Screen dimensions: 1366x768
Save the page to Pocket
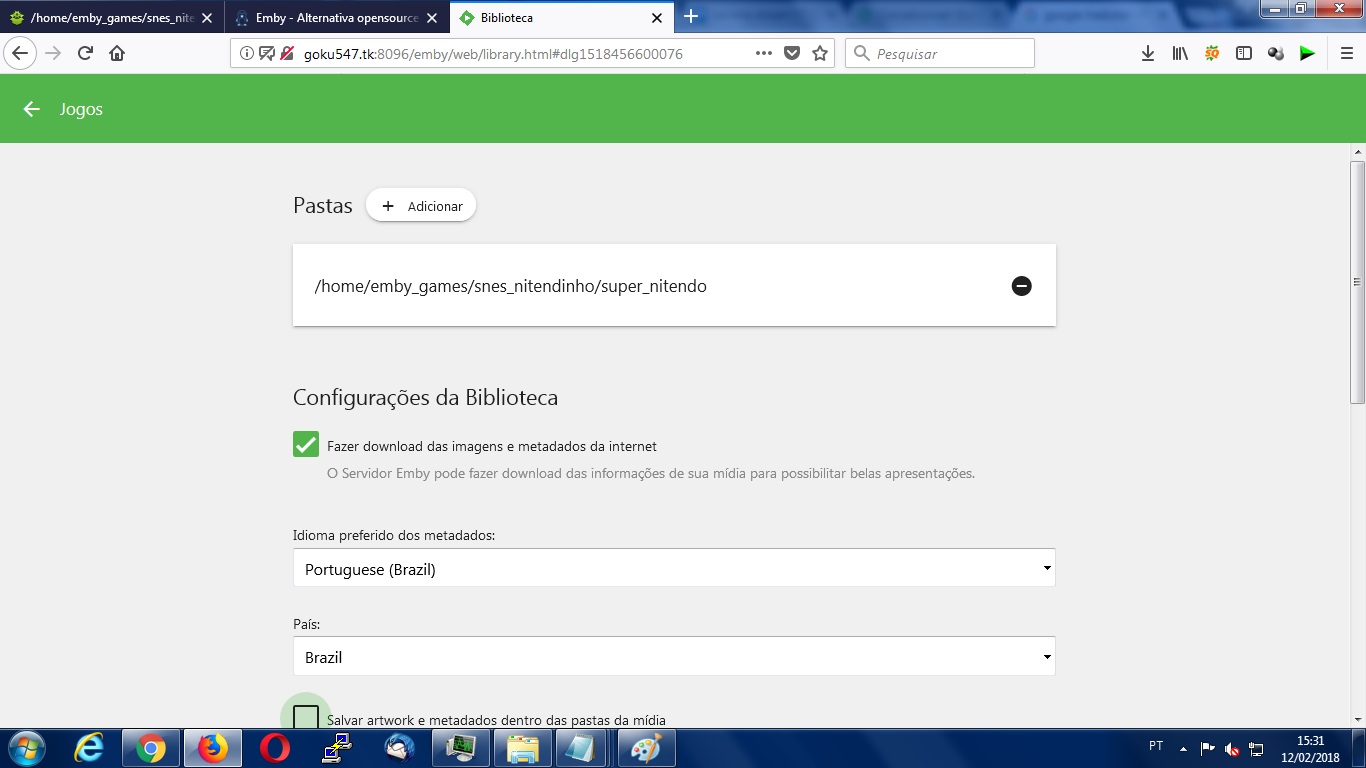(x=792, y=54)
